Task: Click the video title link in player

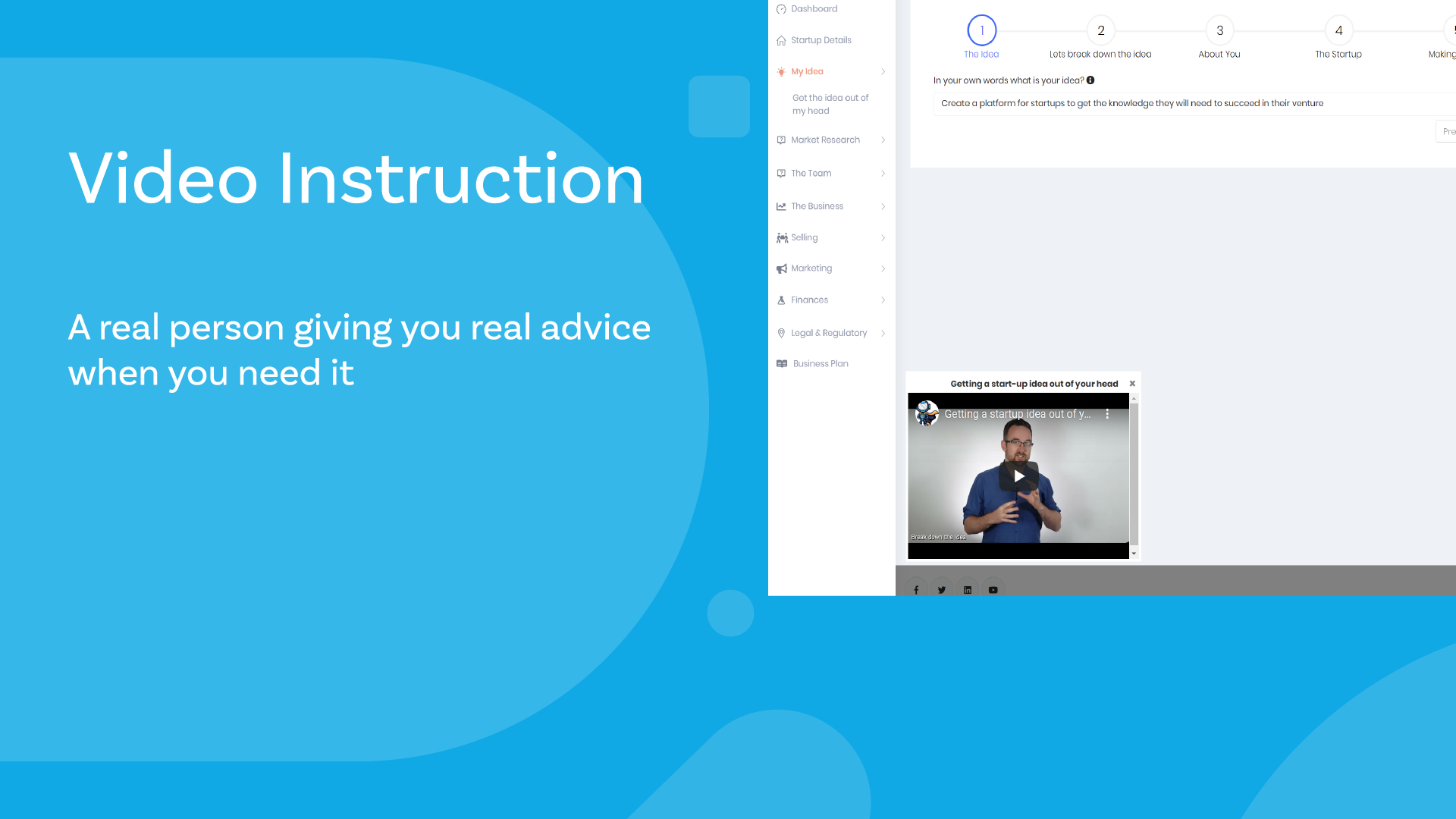Action: point(1017,414)
